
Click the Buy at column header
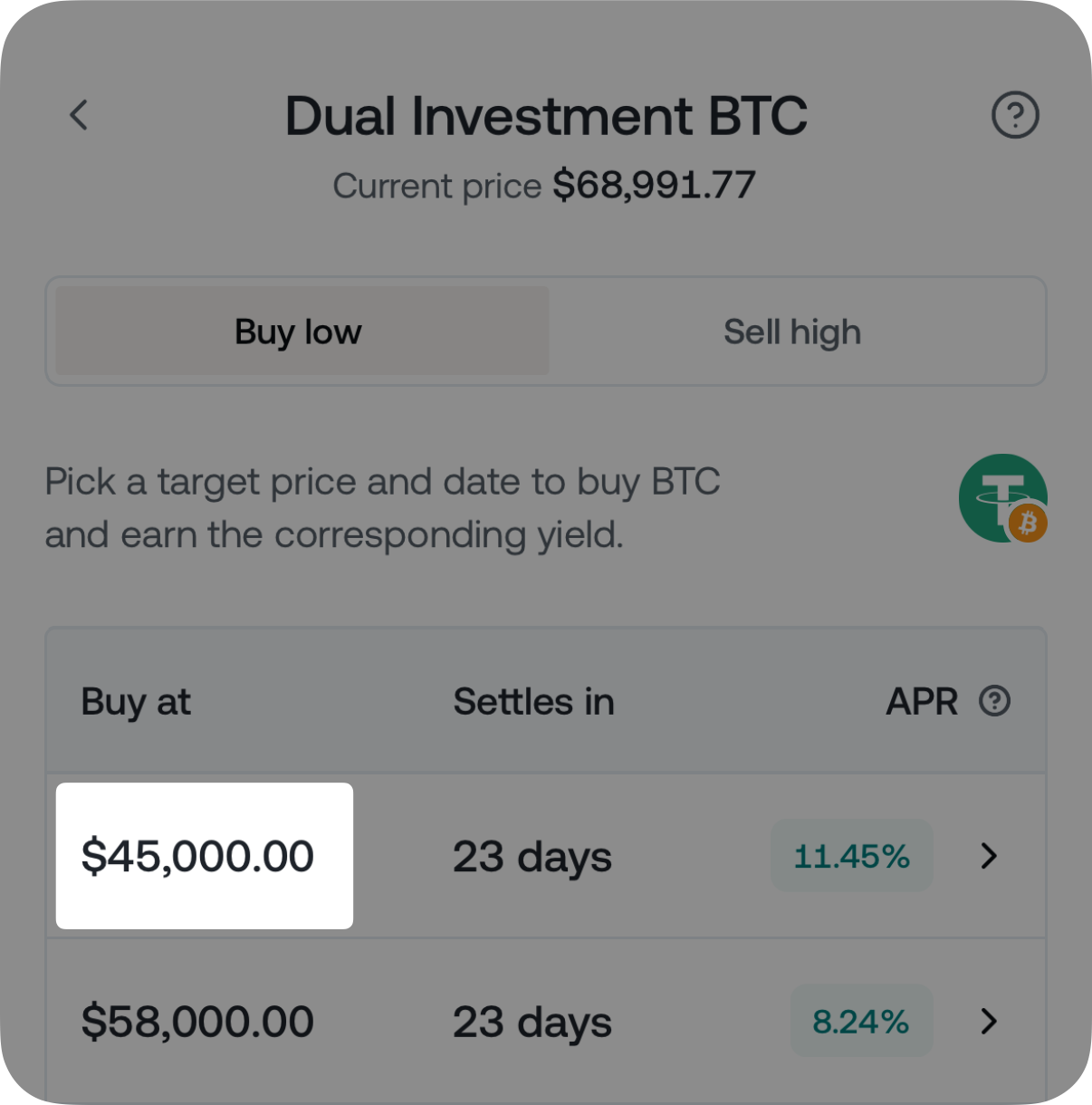click(x=136, y=702)
